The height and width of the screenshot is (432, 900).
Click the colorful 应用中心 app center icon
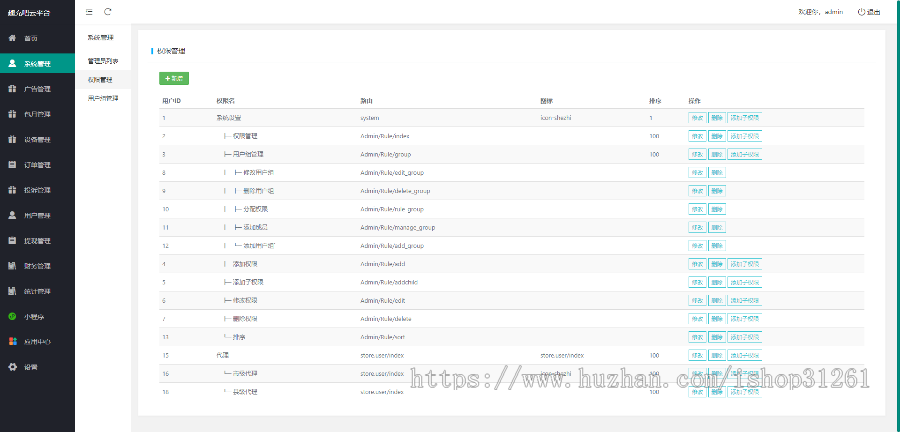tap(13, 341)
